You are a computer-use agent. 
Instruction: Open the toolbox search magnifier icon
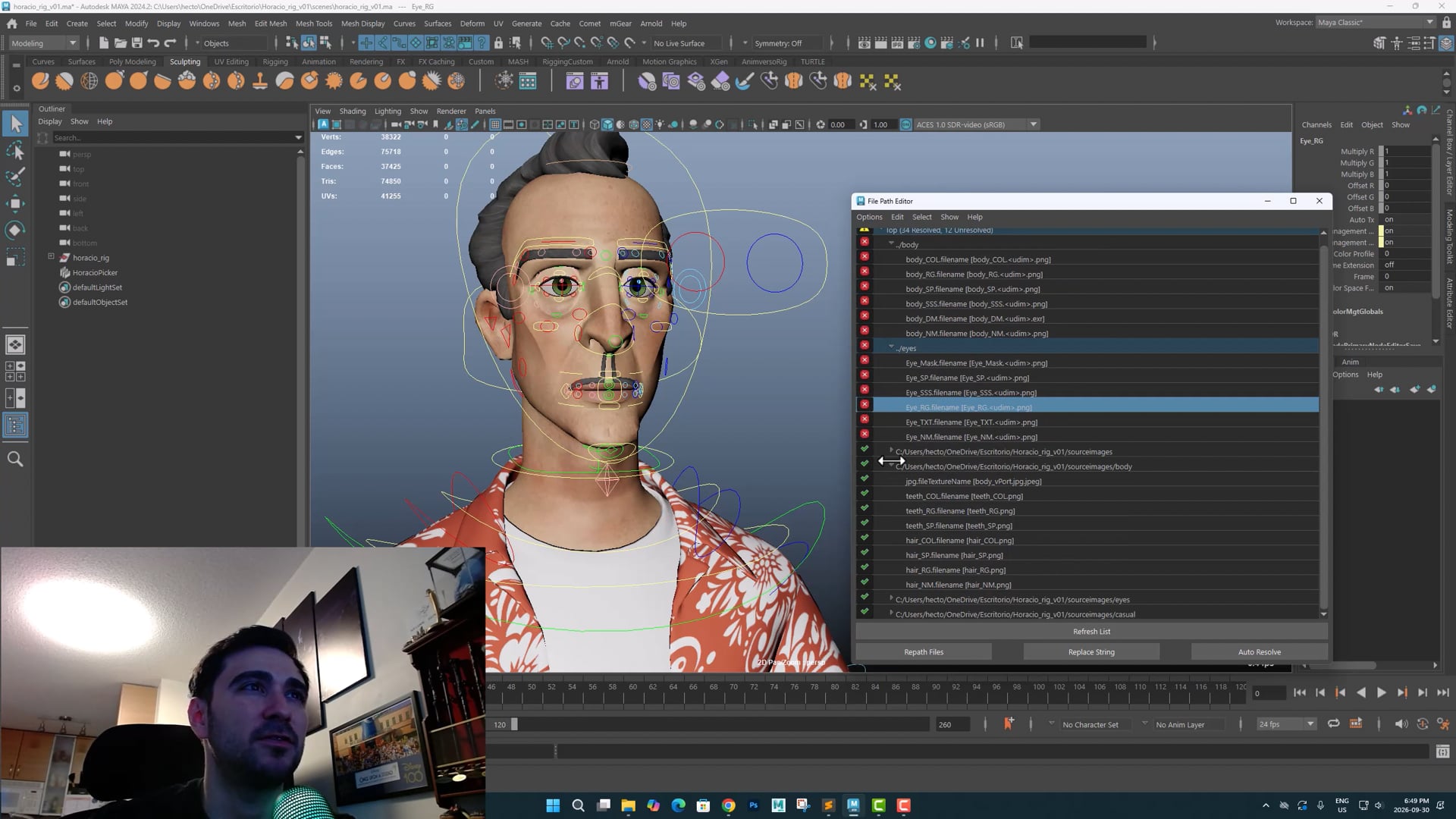(x=15, y=459)
